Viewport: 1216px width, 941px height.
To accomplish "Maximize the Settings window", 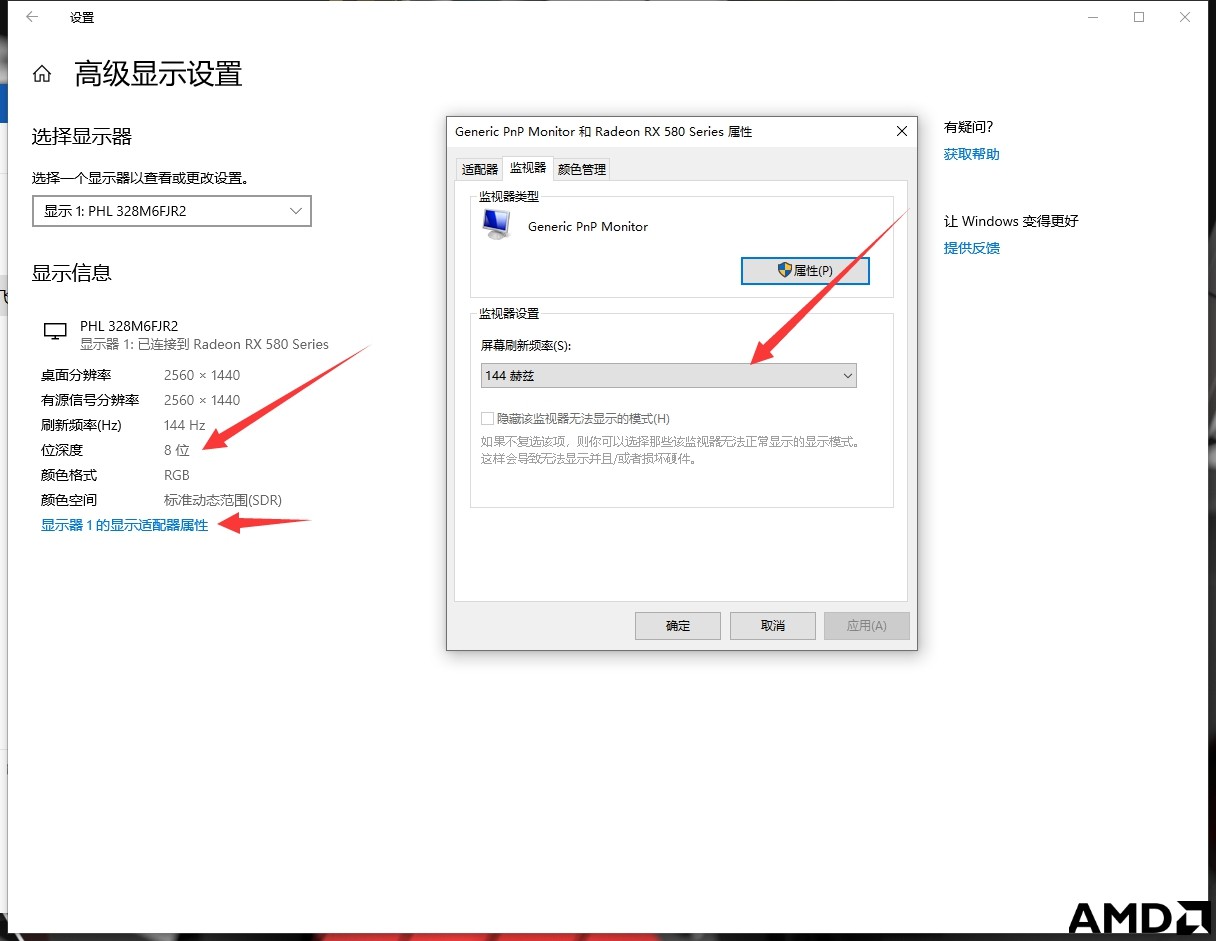I will tap(1139, 17).
